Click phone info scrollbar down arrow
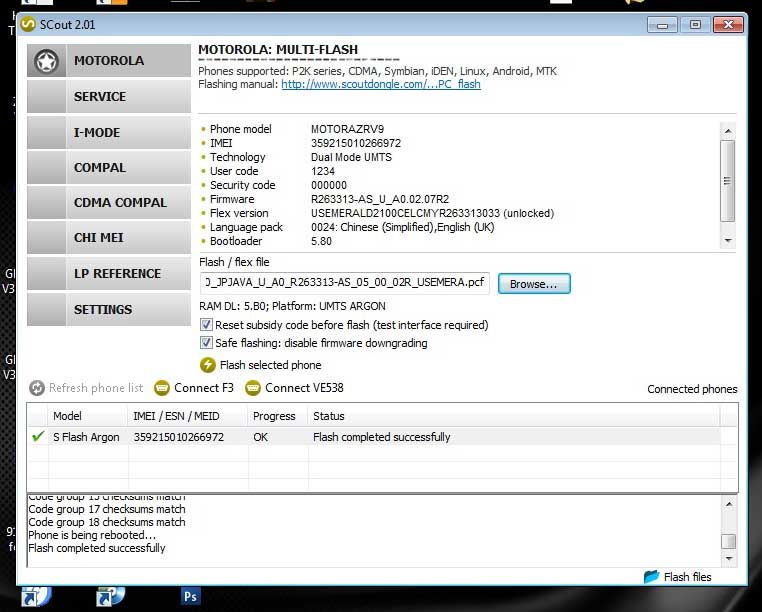Viewport: 762px width, 612px height. pyautogui.click(x=727, y=241)
